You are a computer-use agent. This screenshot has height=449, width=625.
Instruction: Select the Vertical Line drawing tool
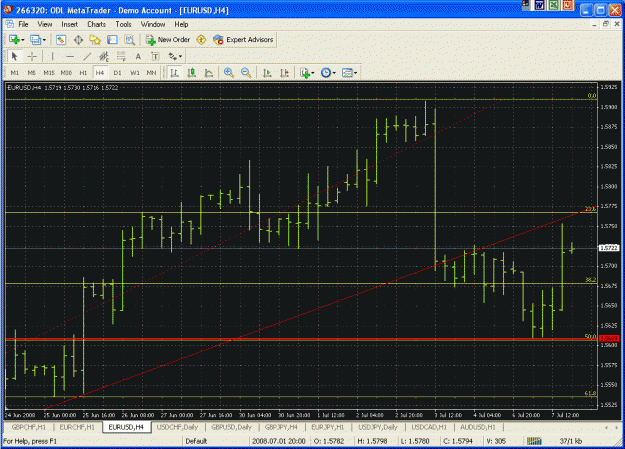pos(52,57)
